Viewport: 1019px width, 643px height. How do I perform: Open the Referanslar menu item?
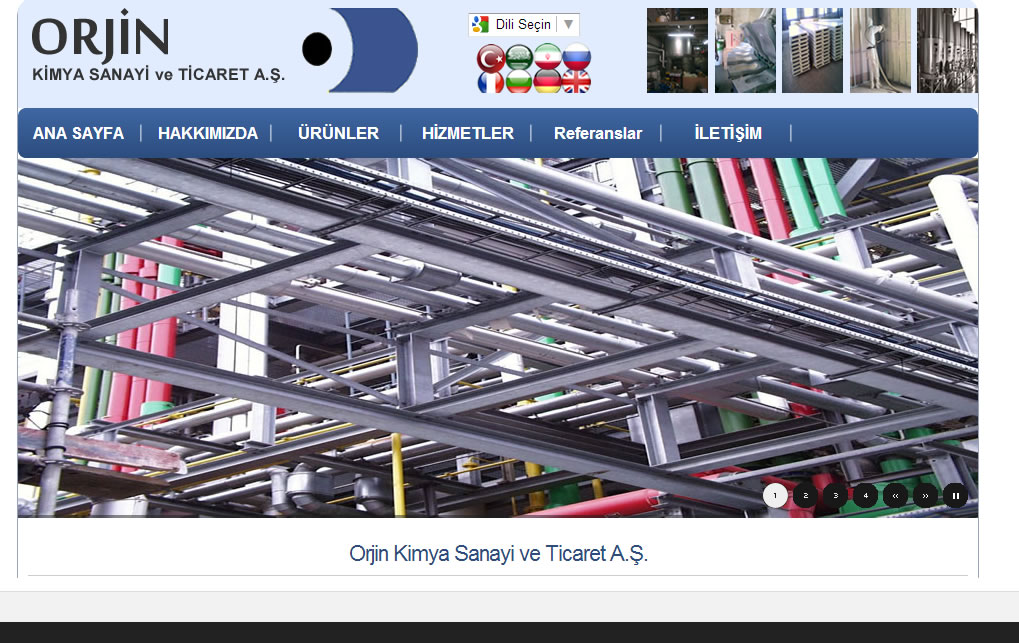click(x=598, y=133)
